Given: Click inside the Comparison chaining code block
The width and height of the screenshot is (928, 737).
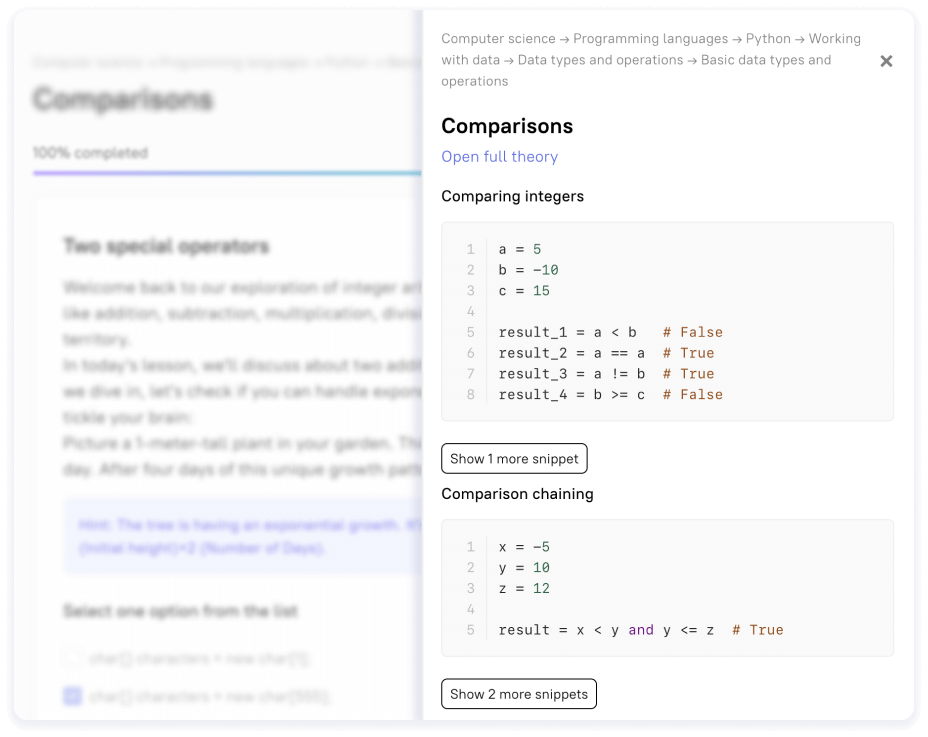Looking at the screenshot, I should 667,588.
